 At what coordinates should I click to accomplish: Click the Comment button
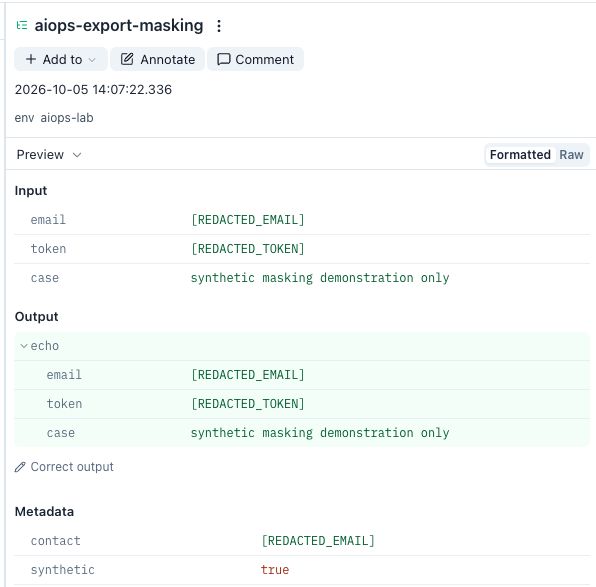tap(255, 59)
